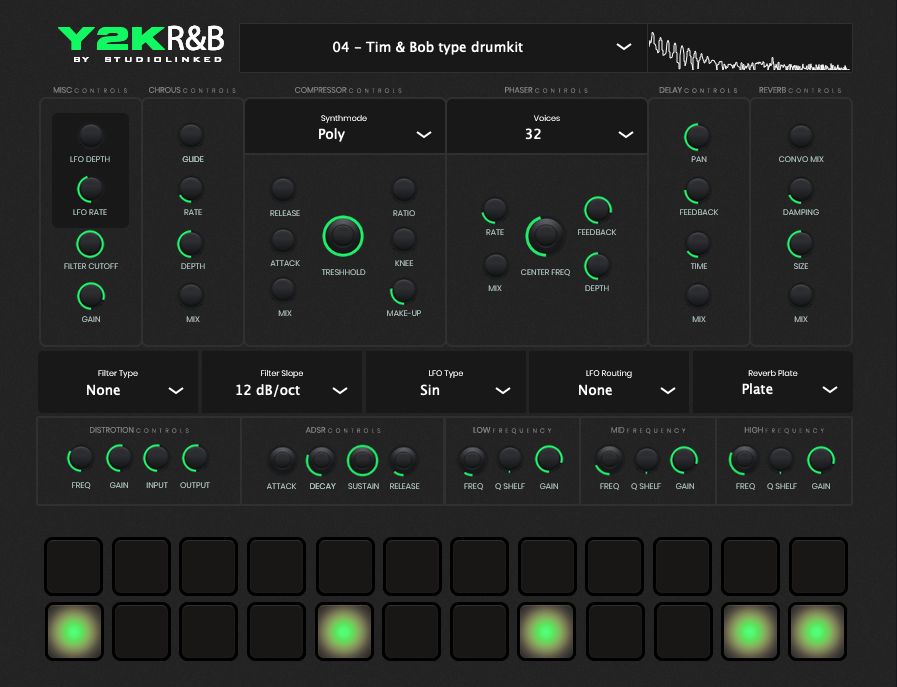Click the compressor Treshhold knob
This screenshot has height=687, width=897.
pyautogui.click(x=343, y=236)
